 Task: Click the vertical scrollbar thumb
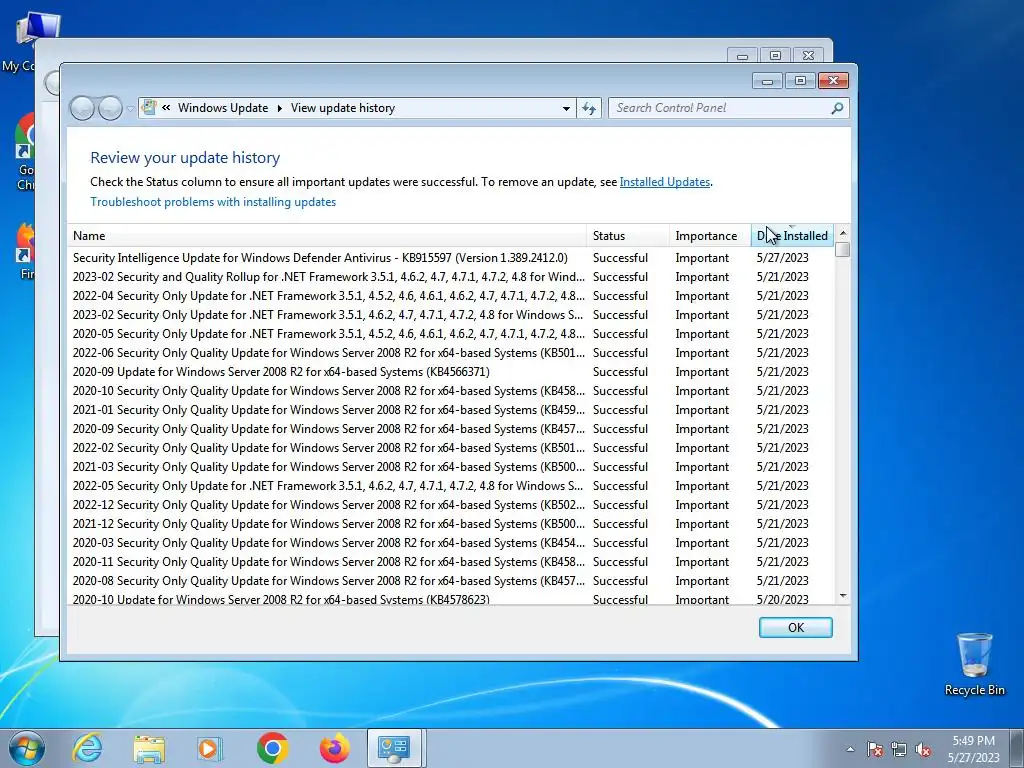[x=842, y=249]
